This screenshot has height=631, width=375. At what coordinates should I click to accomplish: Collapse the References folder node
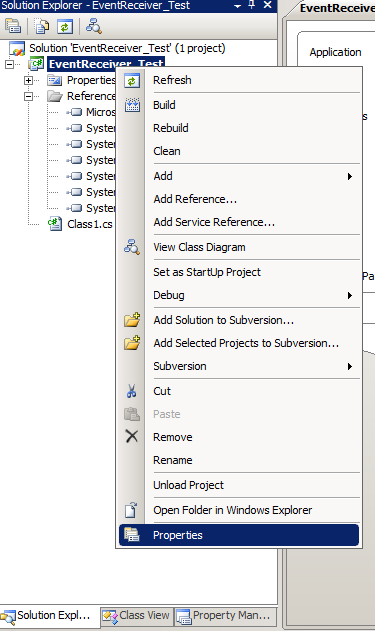pos(28,96)
